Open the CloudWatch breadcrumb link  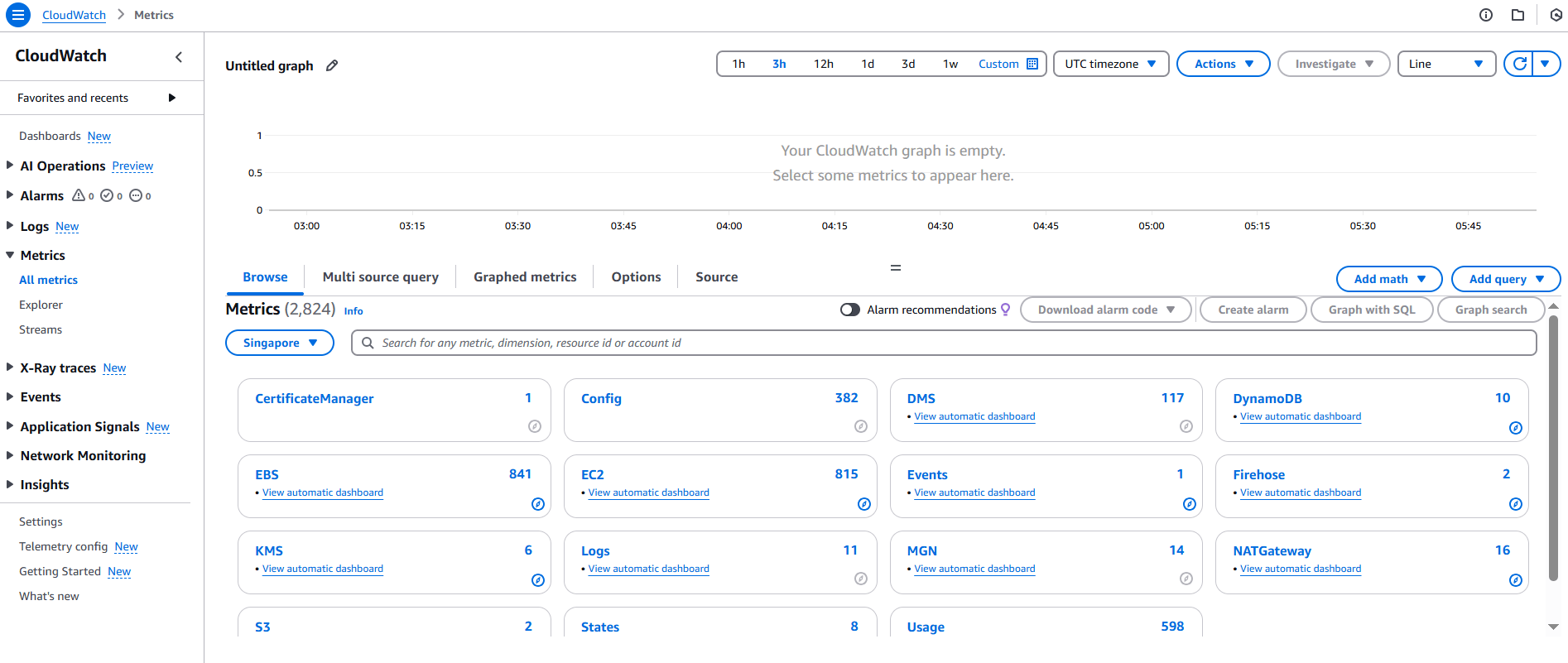click(74, 15)
